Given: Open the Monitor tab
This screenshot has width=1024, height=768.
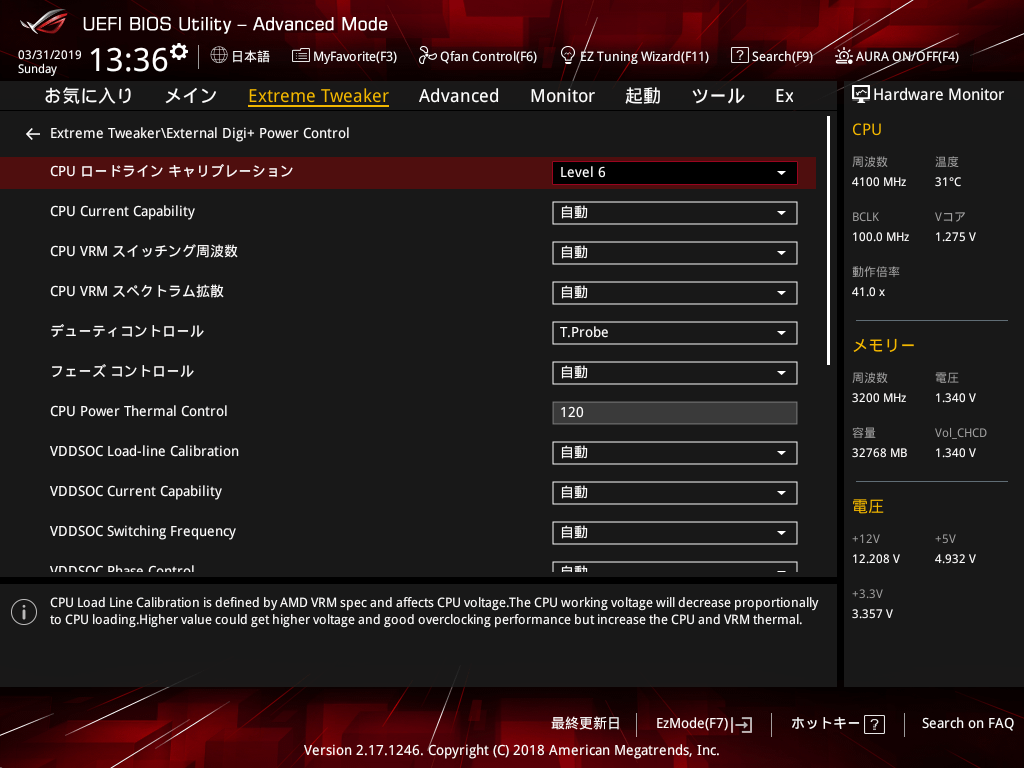Looking at the screenshot, I should pyautogui.click(x=562, y=96).
